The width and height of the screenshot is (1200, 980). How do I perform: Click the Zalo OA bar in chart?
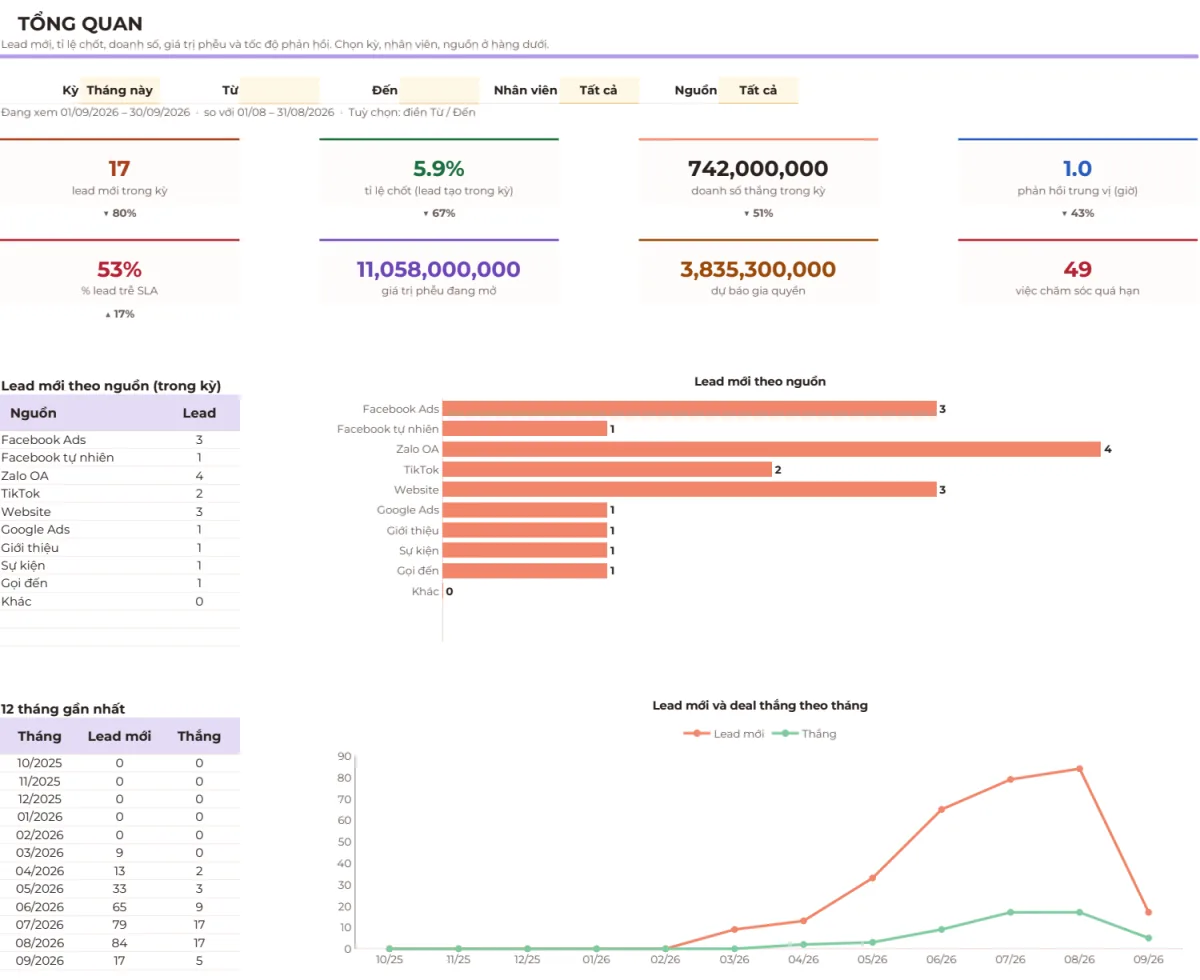click(771, 449)
